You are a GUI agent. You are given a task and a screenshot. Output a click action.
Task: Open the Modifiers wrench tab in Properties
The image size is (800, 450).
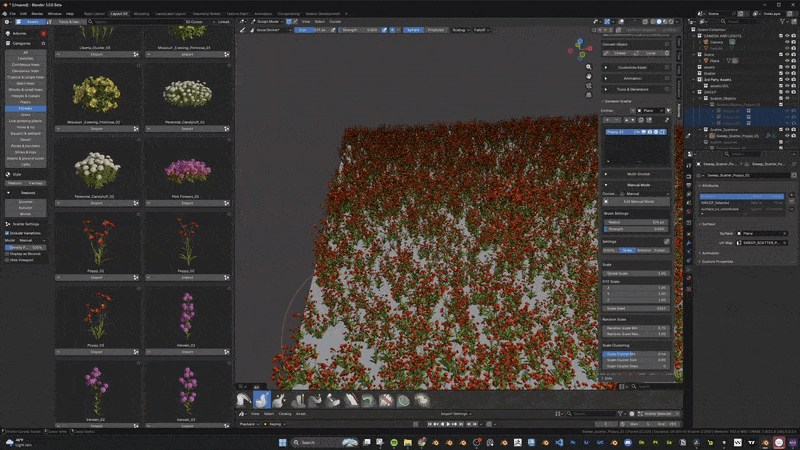689,243
